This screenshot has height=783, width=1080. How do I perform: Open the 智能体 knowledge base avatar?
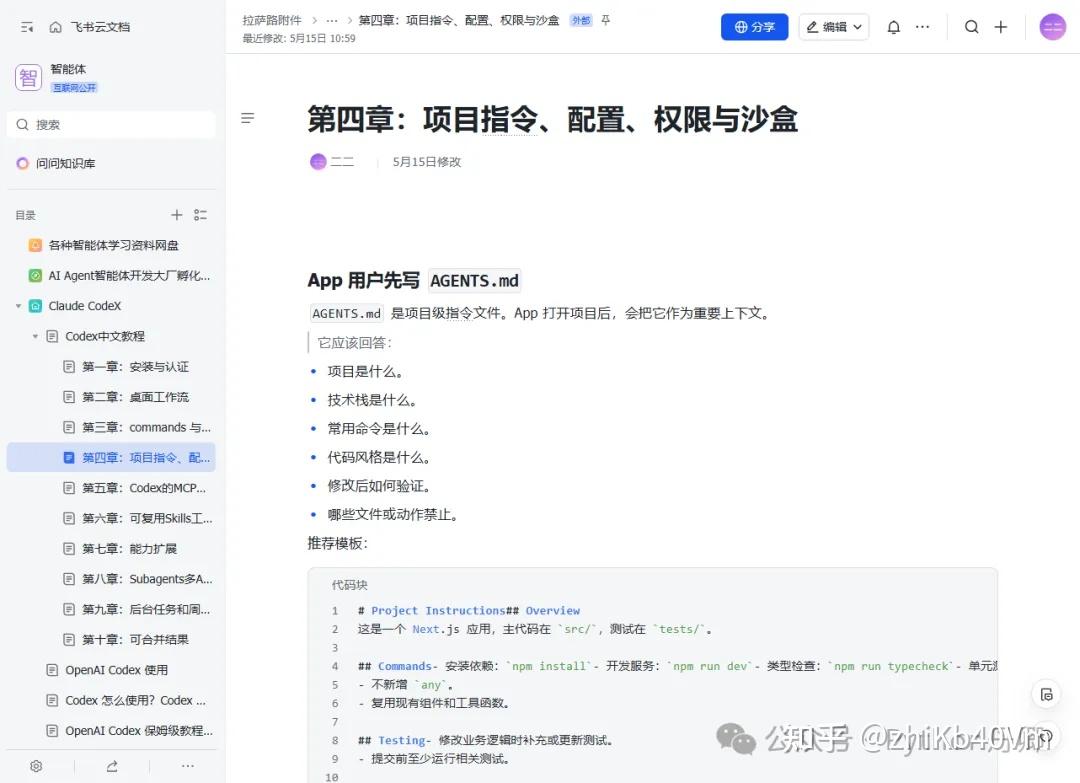pyautogui.click(x=28, y=77)
